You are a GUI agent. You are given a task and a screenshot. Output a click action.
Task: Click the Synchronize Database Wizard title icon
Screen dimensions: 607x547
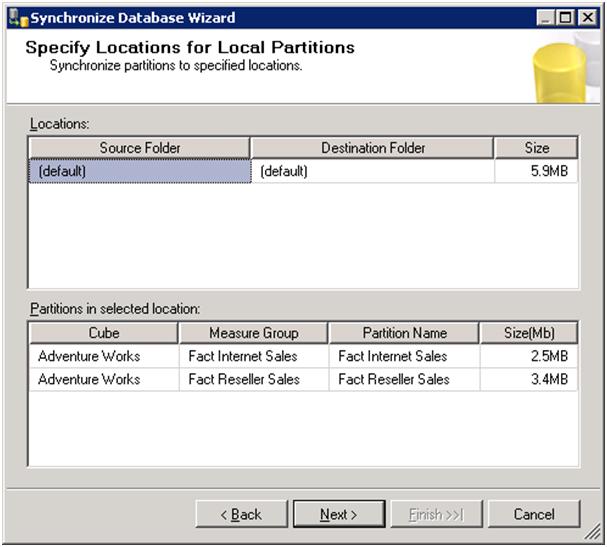point(19,18)
